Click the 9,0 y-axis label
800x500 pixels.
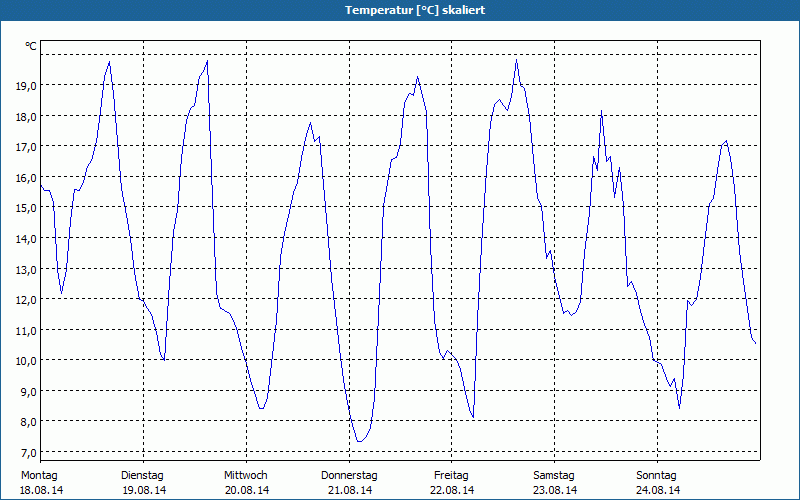(x=29, y=392)
